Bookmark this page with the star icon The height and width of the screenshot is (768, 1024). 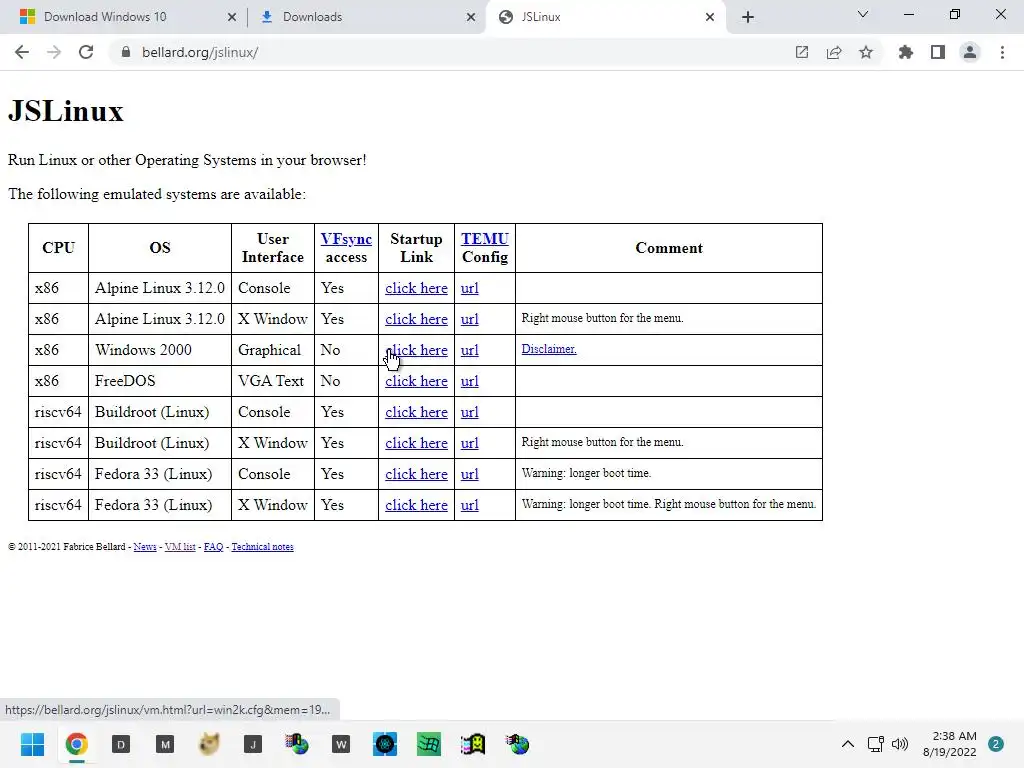point(866,52)
